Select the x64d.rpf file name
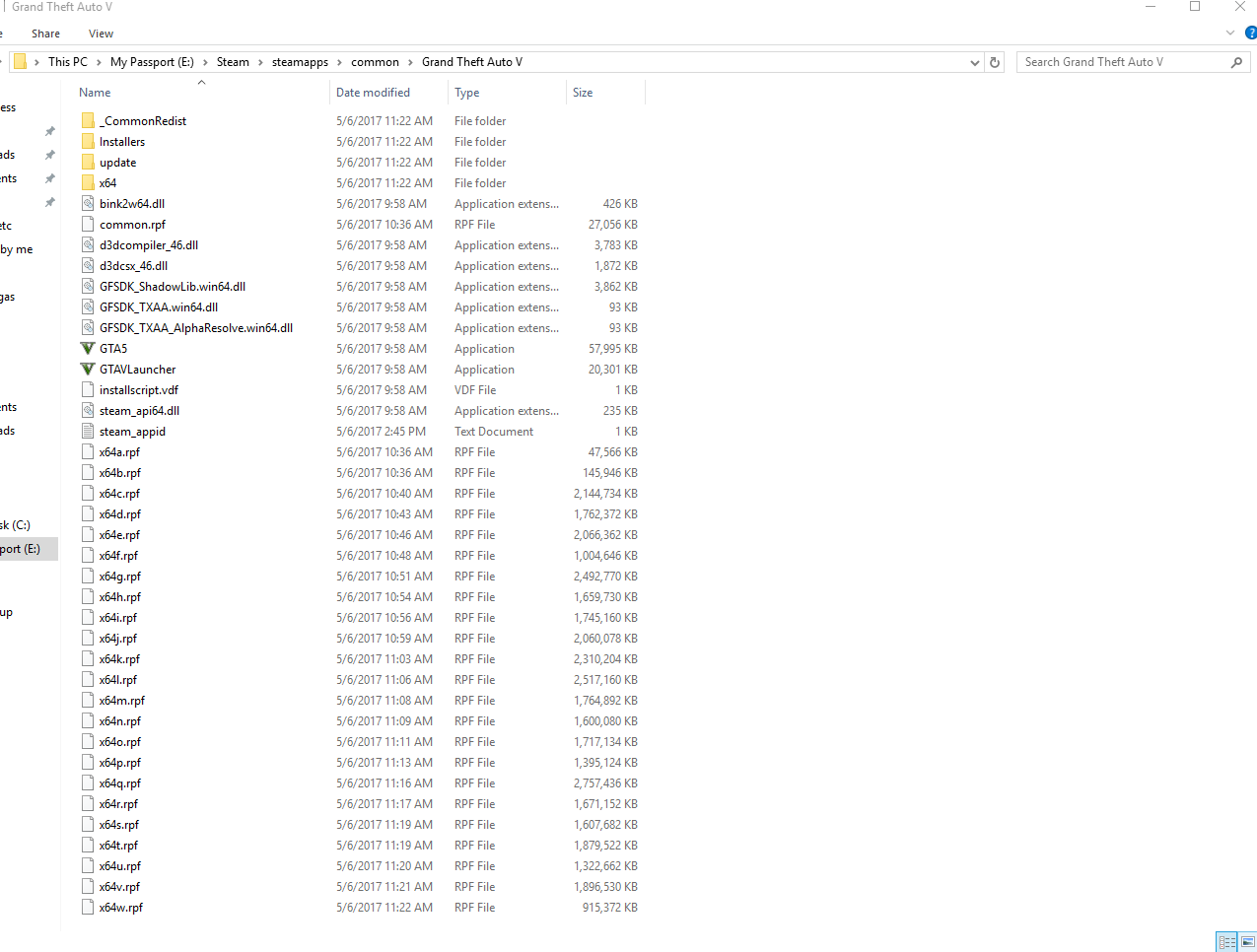This screenshot has width=1257, height=952. [x=120, y=514]
